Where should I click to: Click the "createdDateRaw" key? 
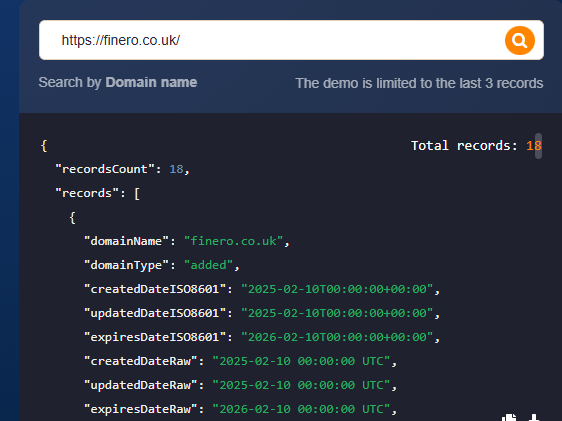[140, 361]
